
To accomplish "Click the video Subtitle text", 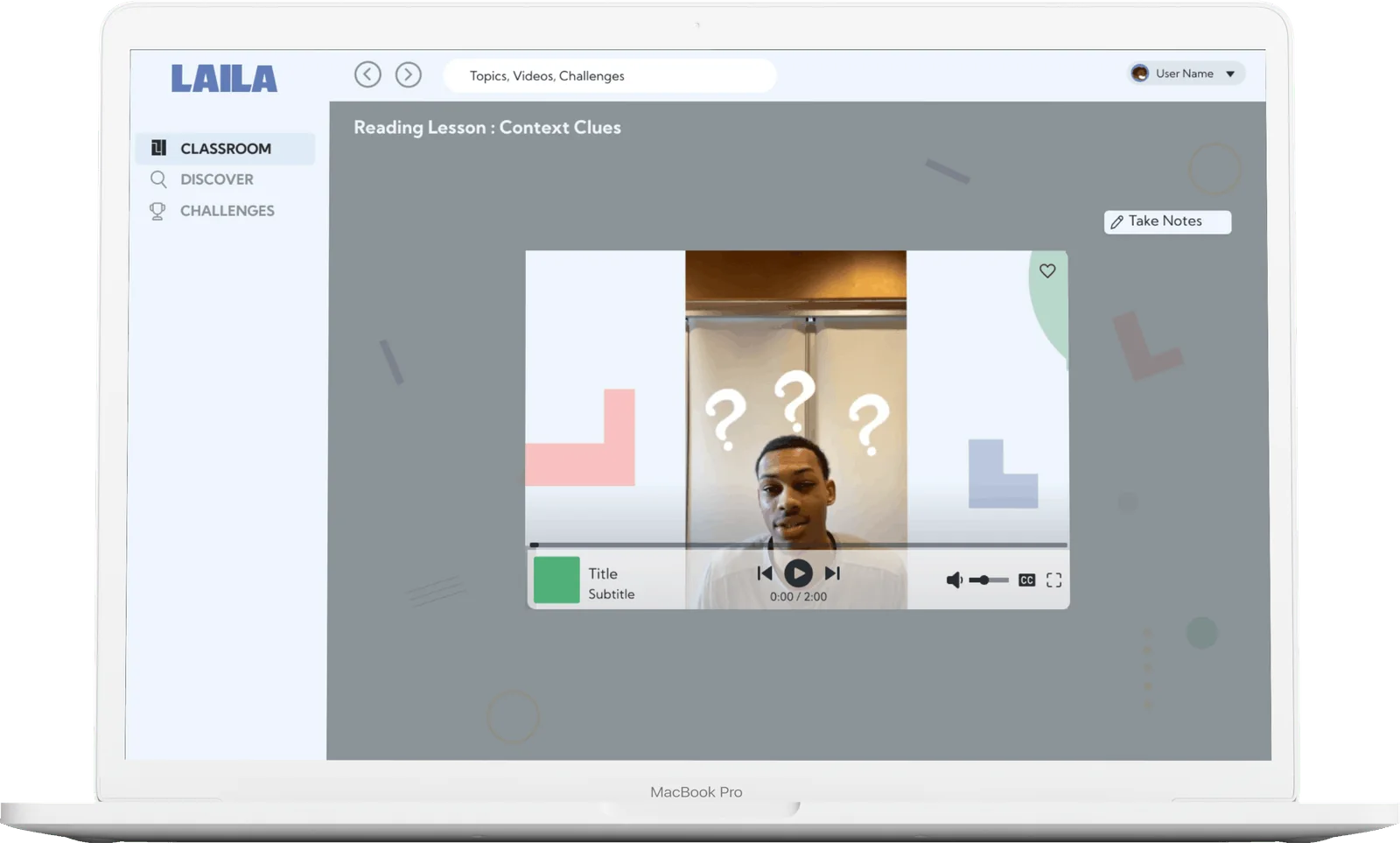I will (x=612, y=594).
